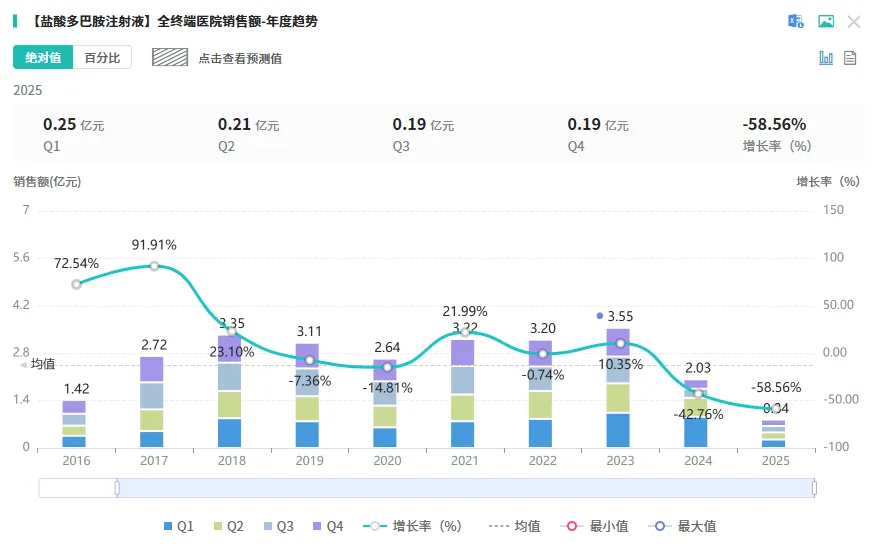881x548 pixels.
Task: Toggle 均值 line in legend
Action: point(514,526)
